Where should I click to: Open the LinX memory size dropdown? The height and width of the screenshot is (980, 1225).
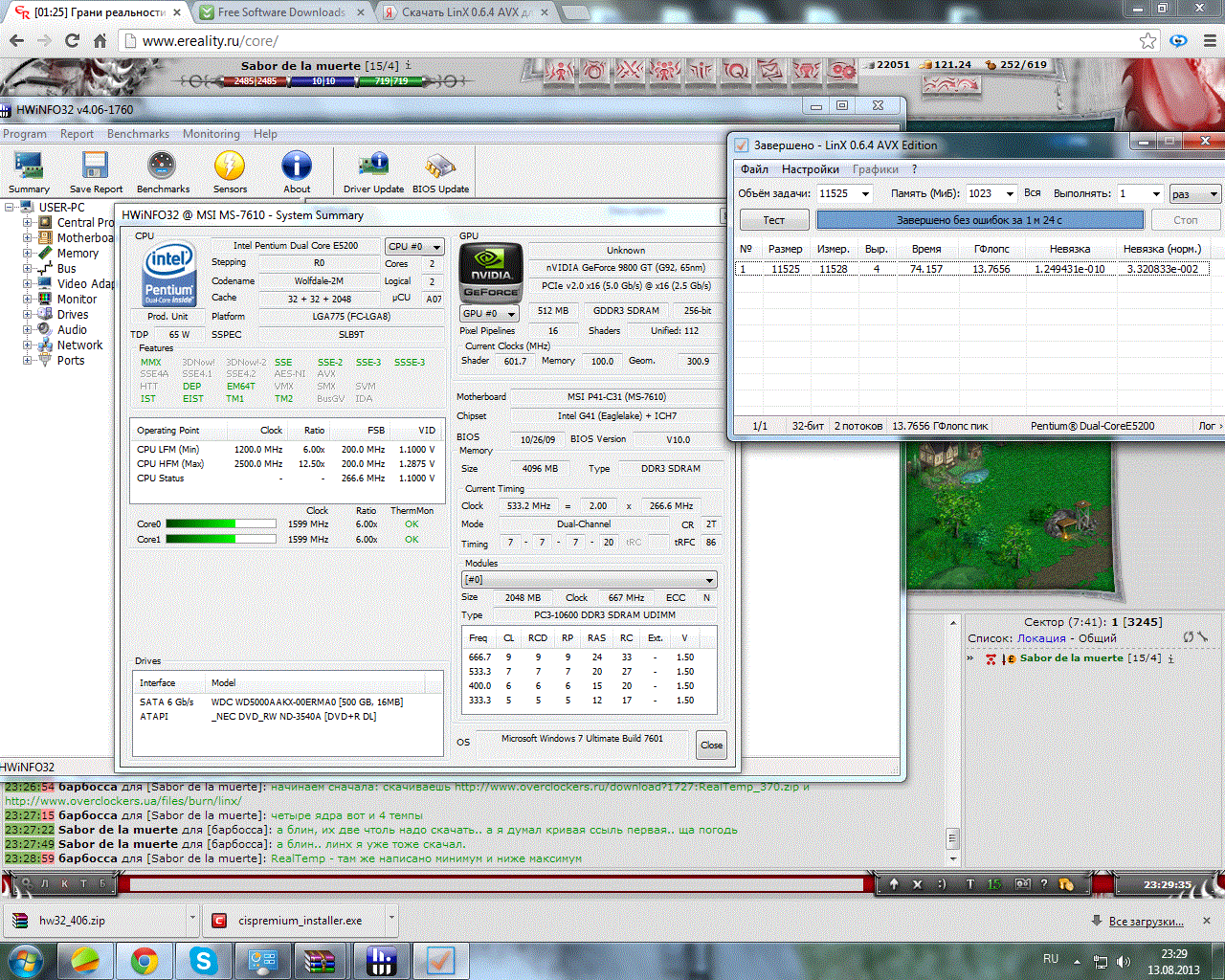1012,193
